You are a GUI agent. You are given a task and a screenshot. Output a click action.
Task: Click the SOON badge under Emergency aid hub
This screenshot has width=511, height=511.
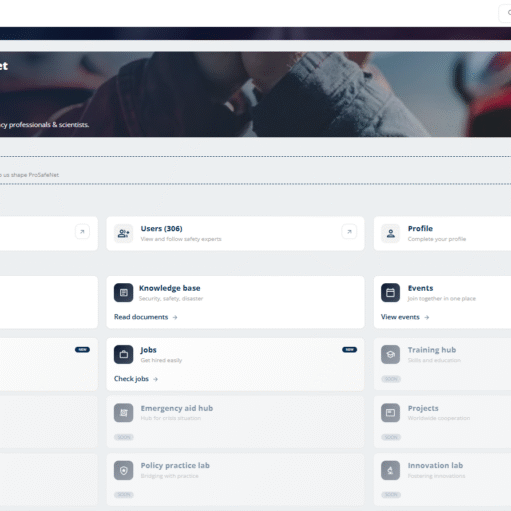click(x=124, y=437)
